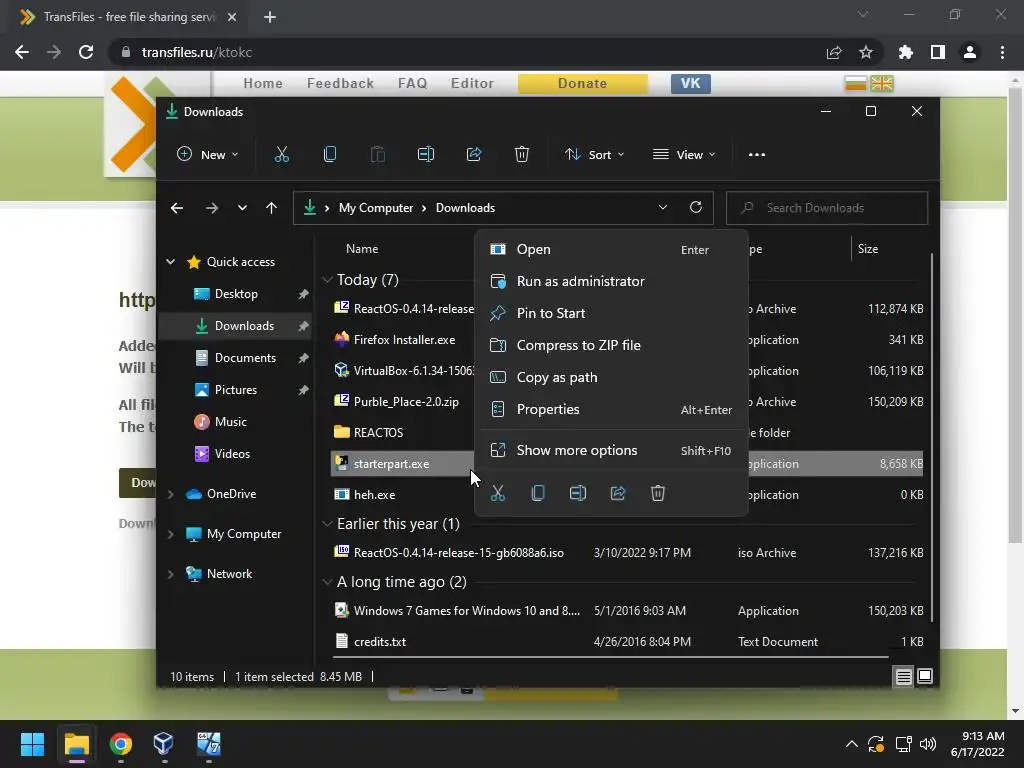Collapse the Quick access tree
Image resolution: width=1024 pixels, height=768 pixels.
pos(170,262)
